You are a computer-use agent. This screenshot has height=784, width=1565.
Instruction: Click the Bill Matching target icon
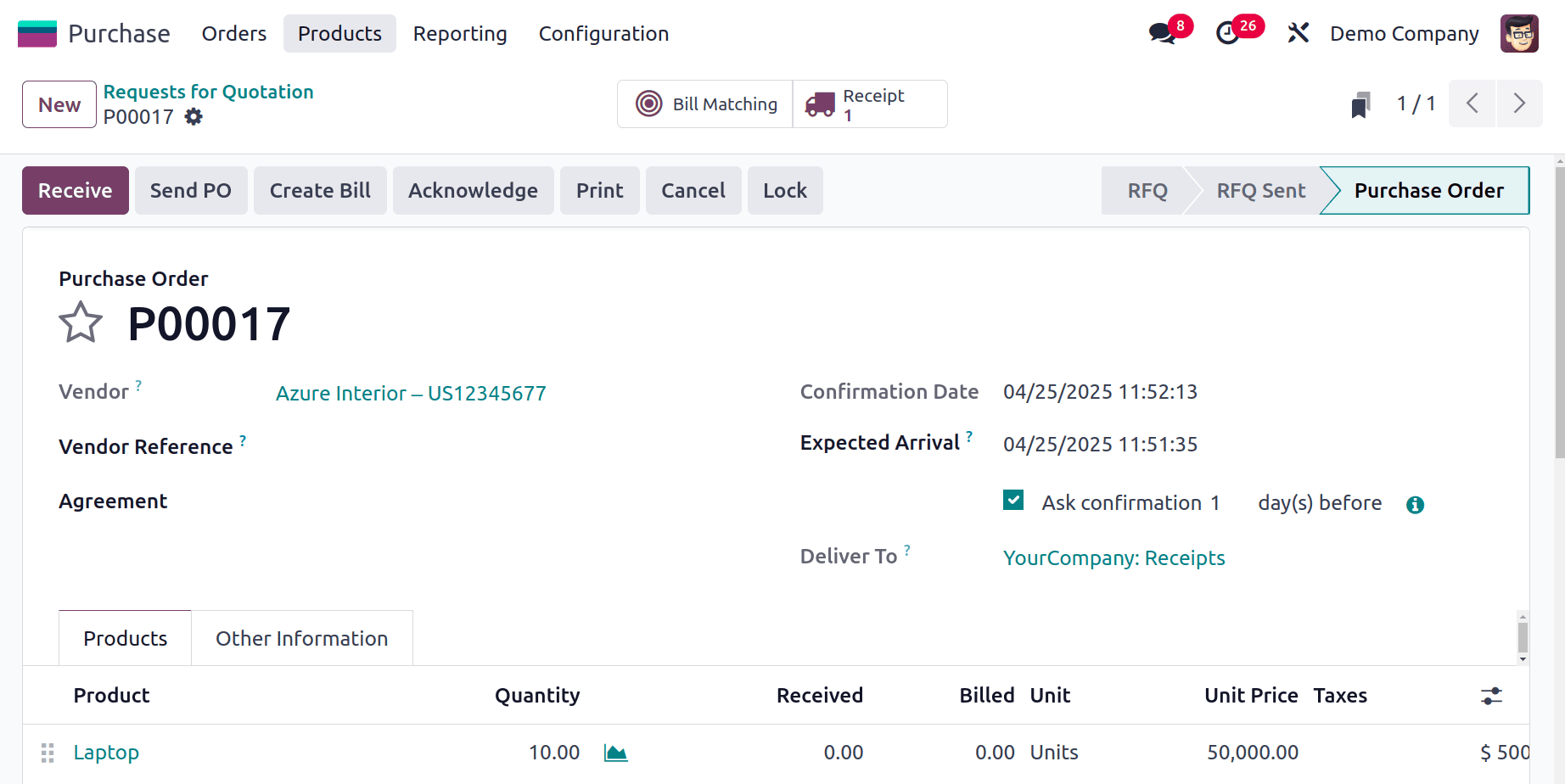click(649, 104)
